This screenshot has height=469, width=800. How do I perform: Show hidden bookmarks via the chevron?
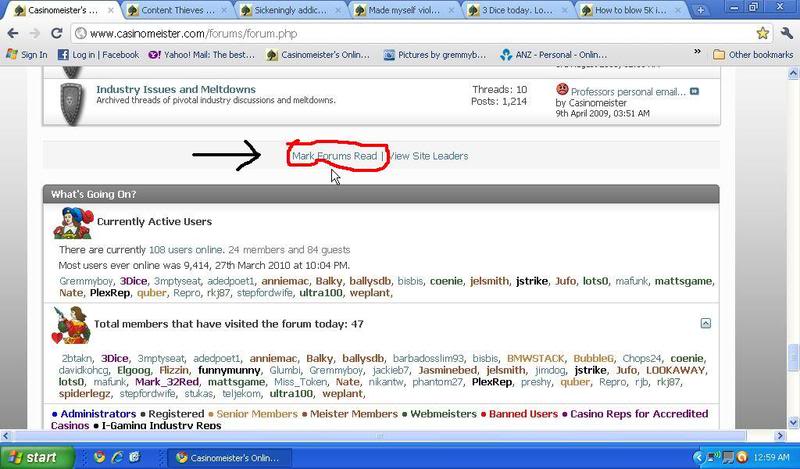[x=697, y=52]
